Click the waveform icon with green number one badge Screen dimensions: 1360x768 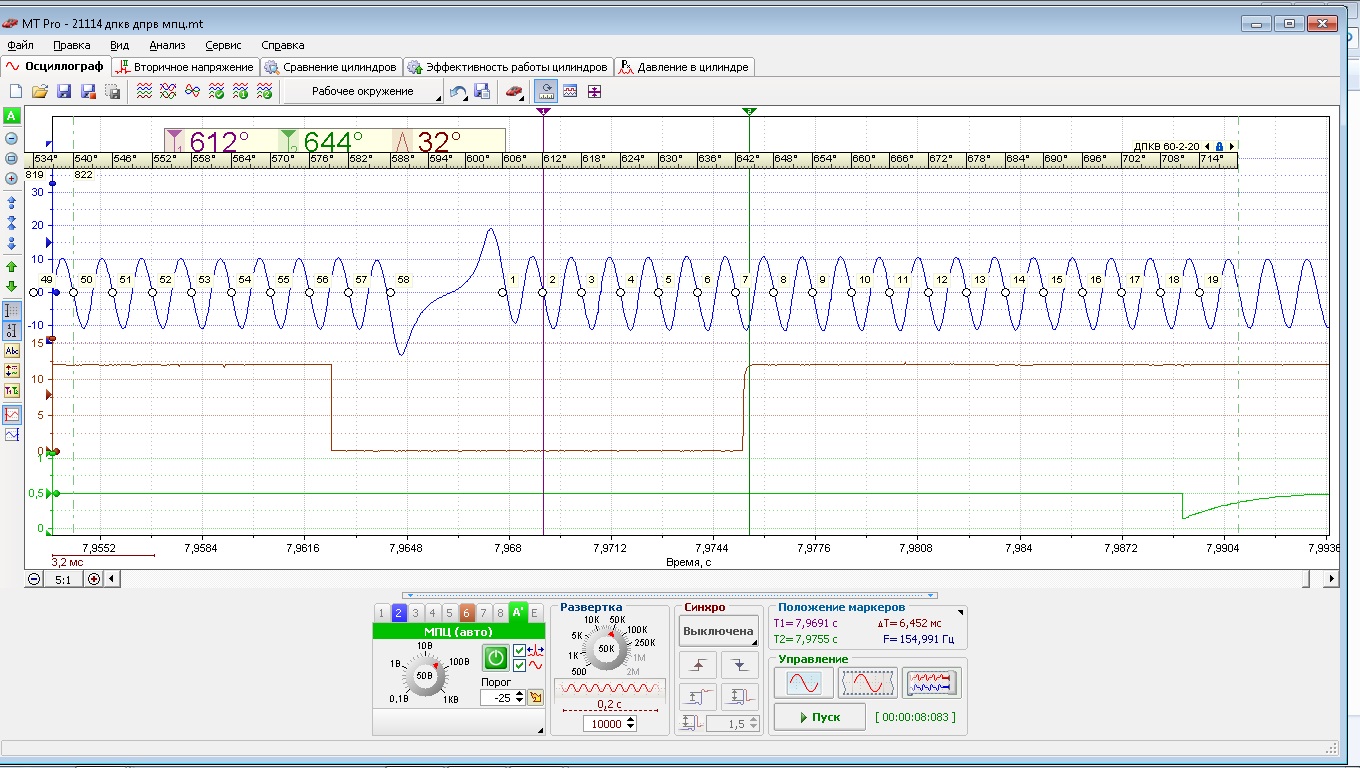tap(240, 92)
